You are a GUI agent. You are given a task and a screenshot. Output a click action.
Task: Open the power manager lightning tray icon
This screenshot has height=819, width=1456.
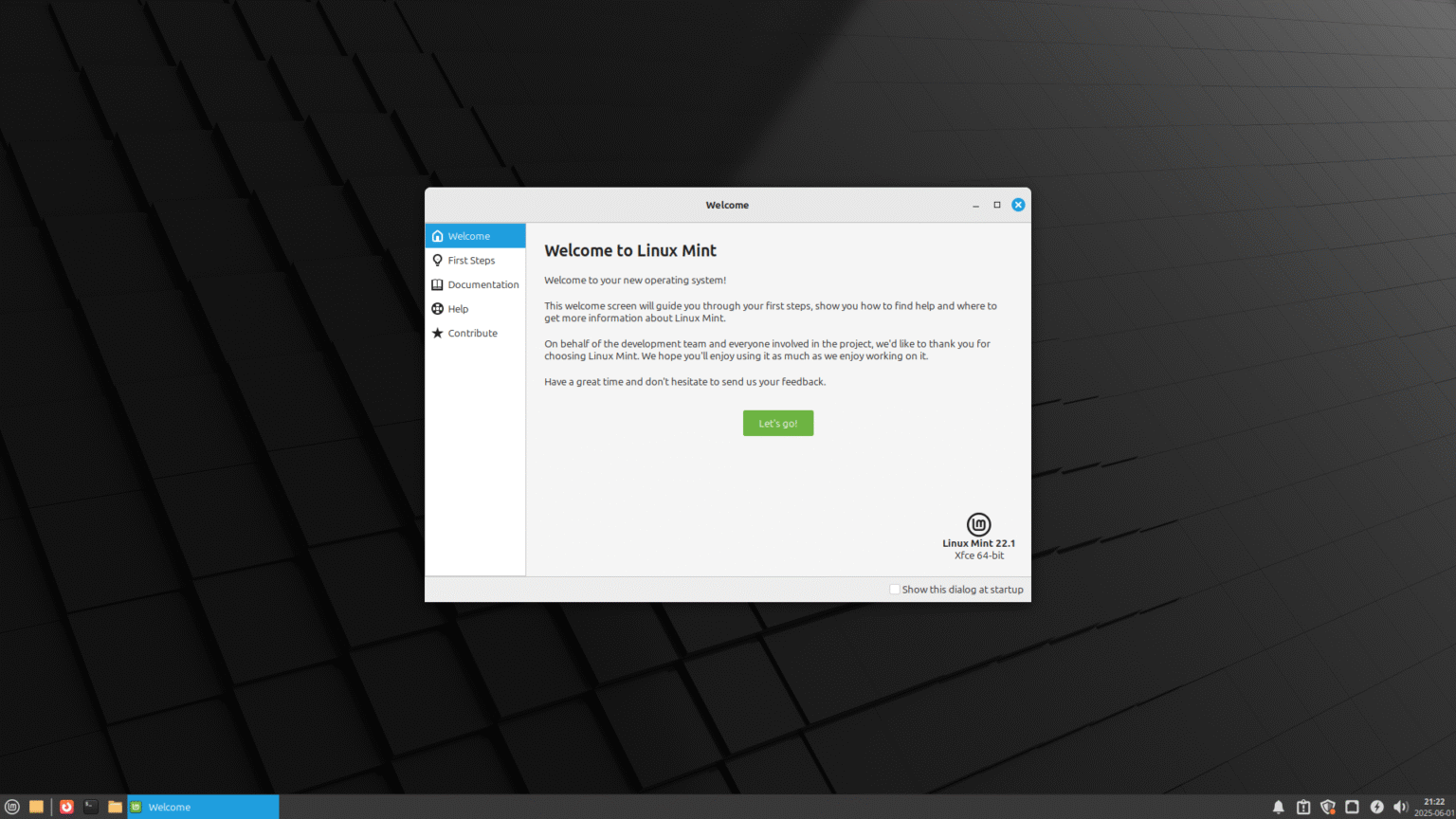[1376, 807]
